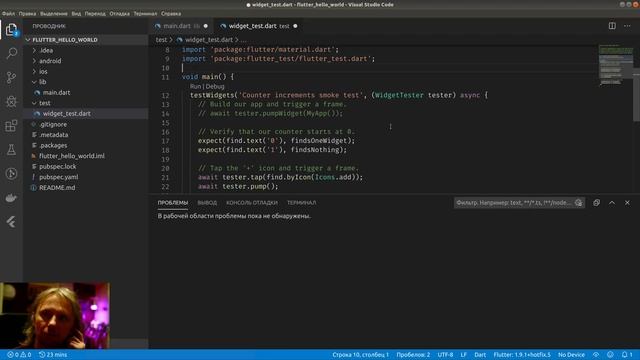The image size is (640, 360).
Task: Click filter options icon in Problems filter
Action: point(578,202)
